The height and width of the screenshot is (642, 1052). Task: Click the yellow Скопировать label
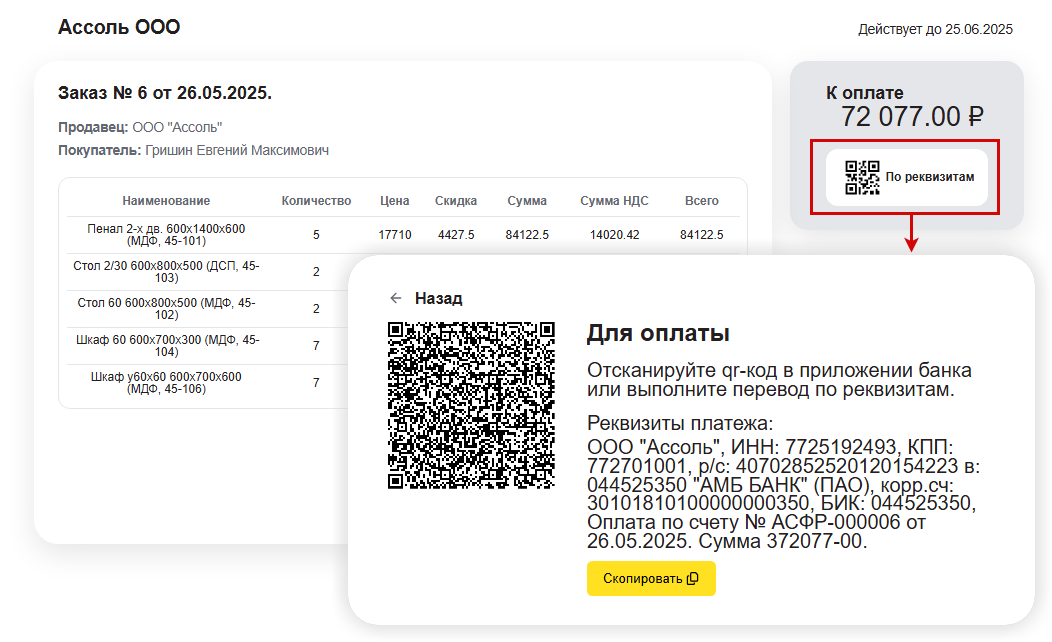click(x=643, y=578)
